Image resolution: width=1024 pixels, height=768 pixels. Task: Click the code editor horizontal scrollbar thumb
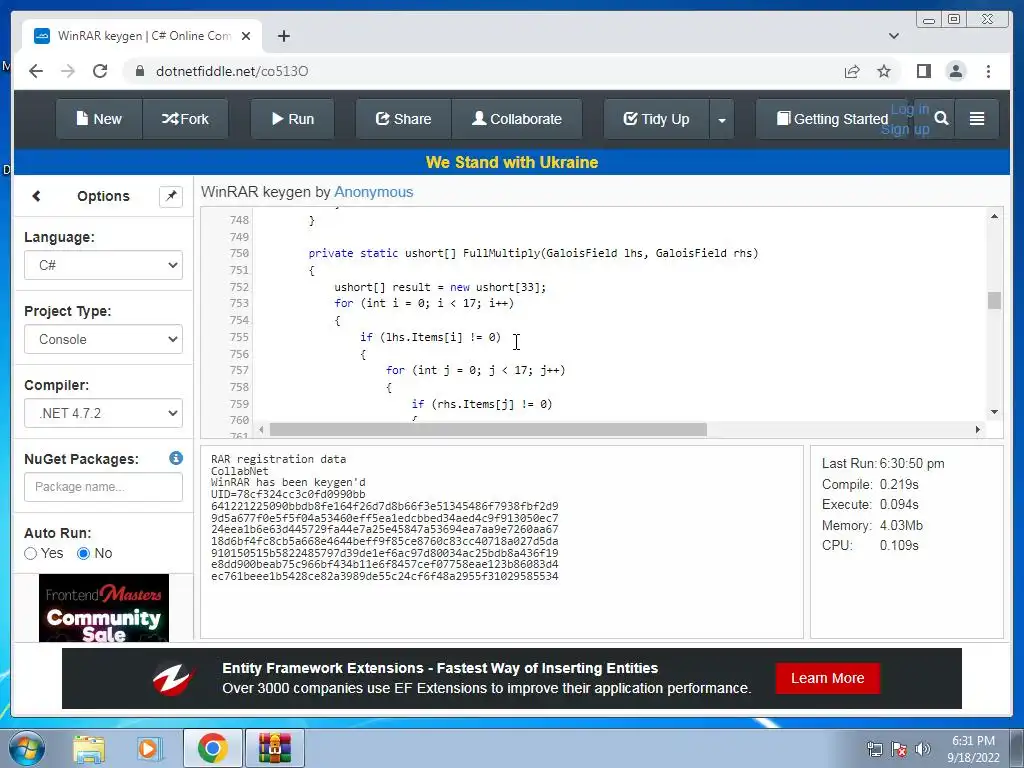[x=488, y=429]
